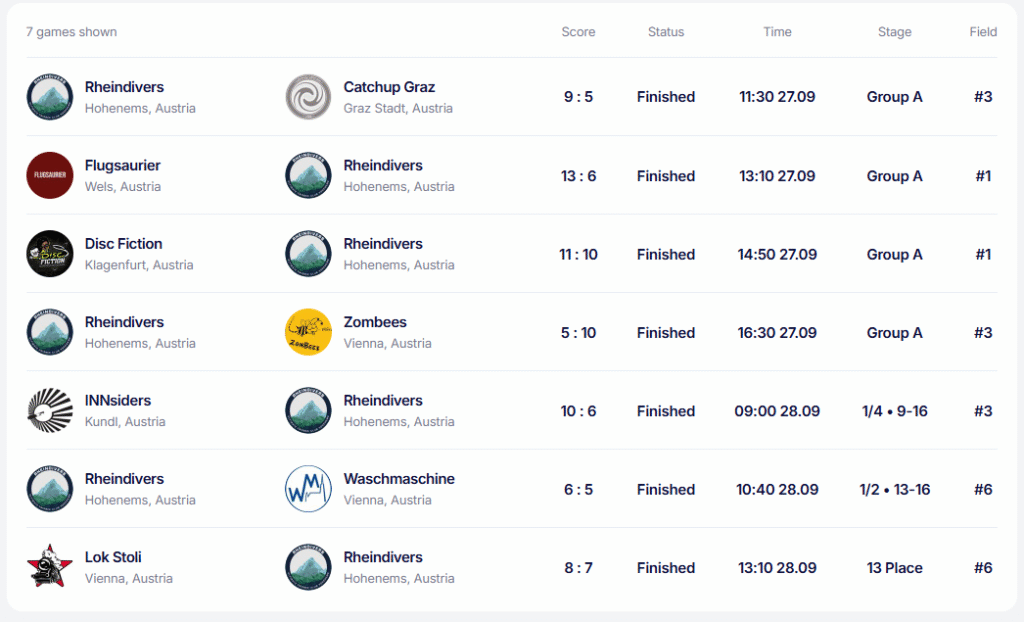Sort by the Score column header
The height and width of the screenshot is (622, 1024).
pos(578,32)
